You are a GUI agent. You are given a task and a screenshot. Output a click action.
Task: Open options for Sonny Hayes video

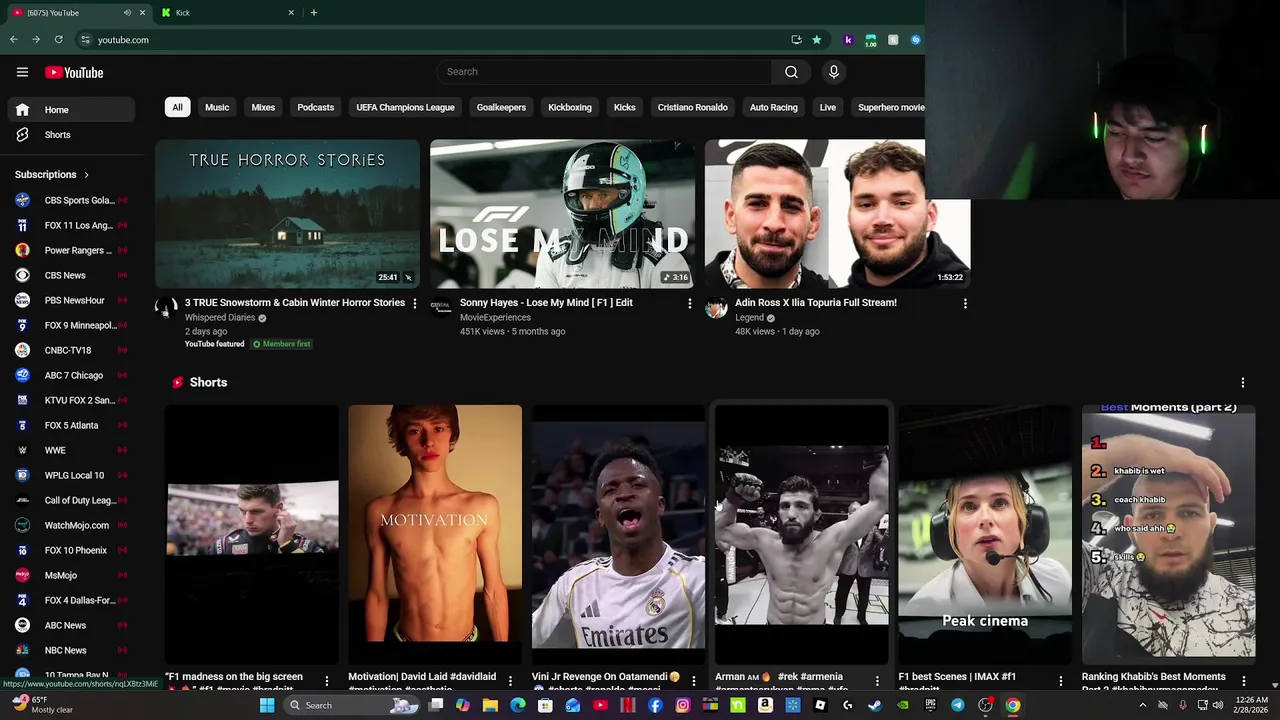(x=689, y=303)
